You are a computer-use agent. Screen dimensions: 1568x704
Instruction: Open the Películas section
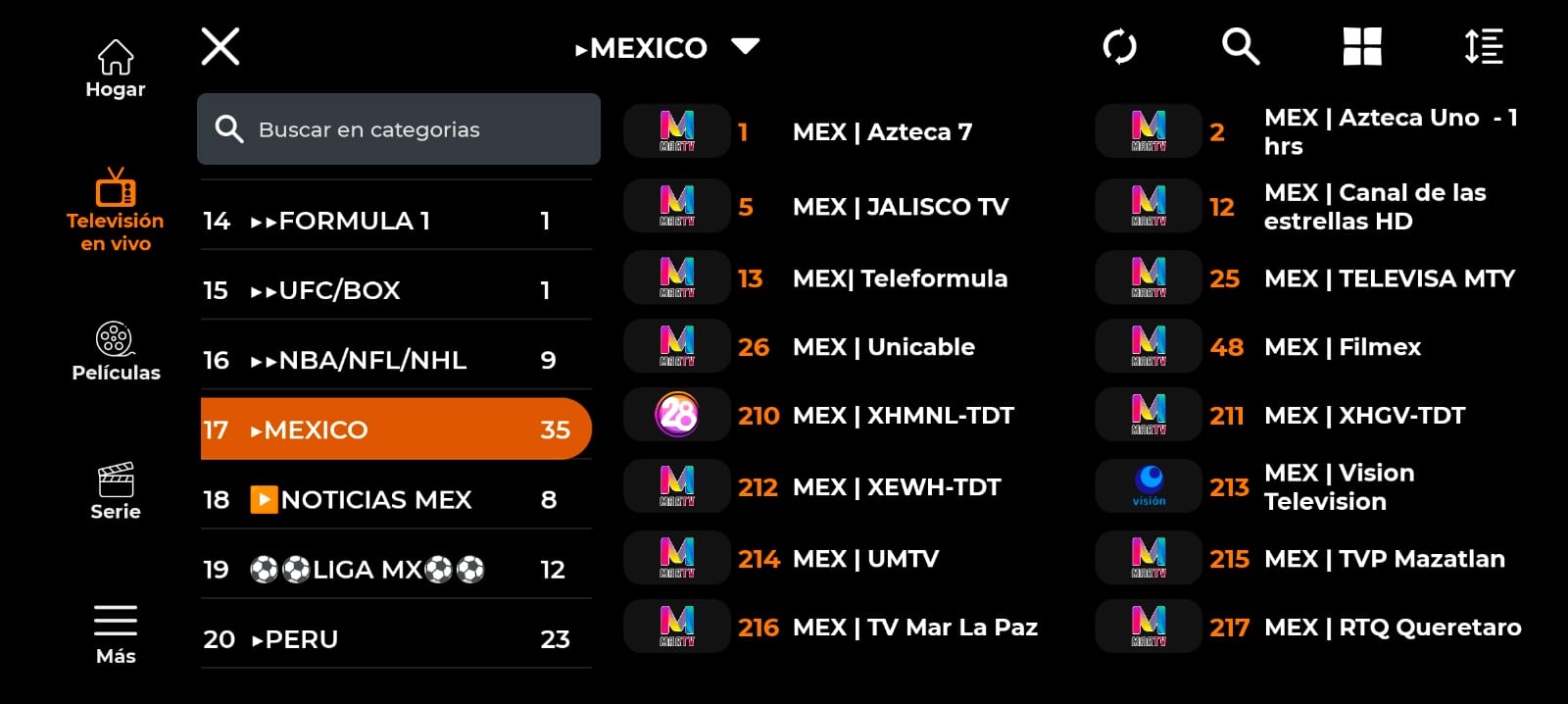tap(116, 348)
